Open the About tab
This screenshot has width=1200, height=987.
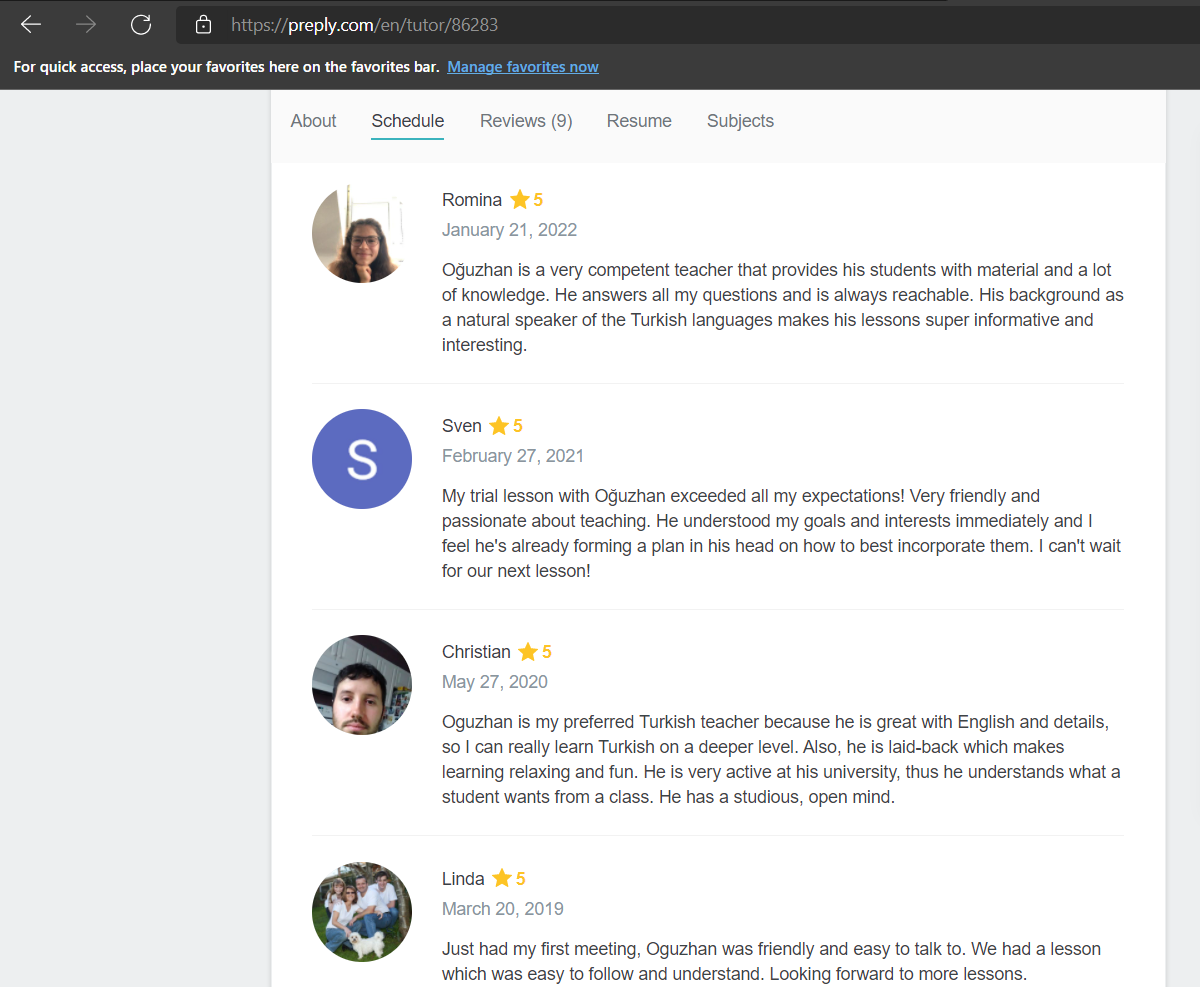(313, 121)
